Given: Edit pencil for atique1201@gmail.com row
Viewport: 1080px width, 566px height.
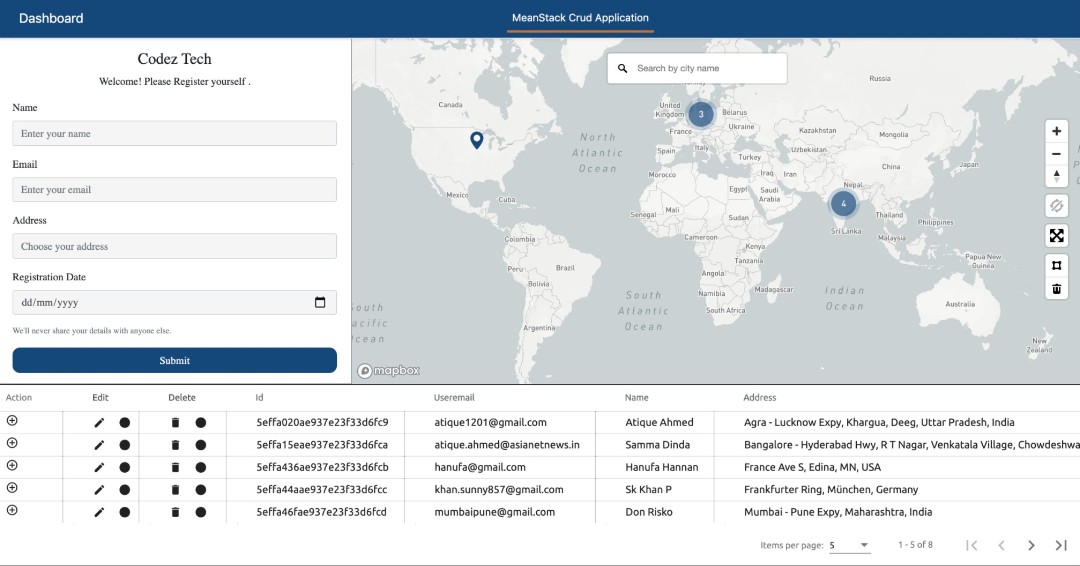Looking at the screenshot, I should (99, 423).
